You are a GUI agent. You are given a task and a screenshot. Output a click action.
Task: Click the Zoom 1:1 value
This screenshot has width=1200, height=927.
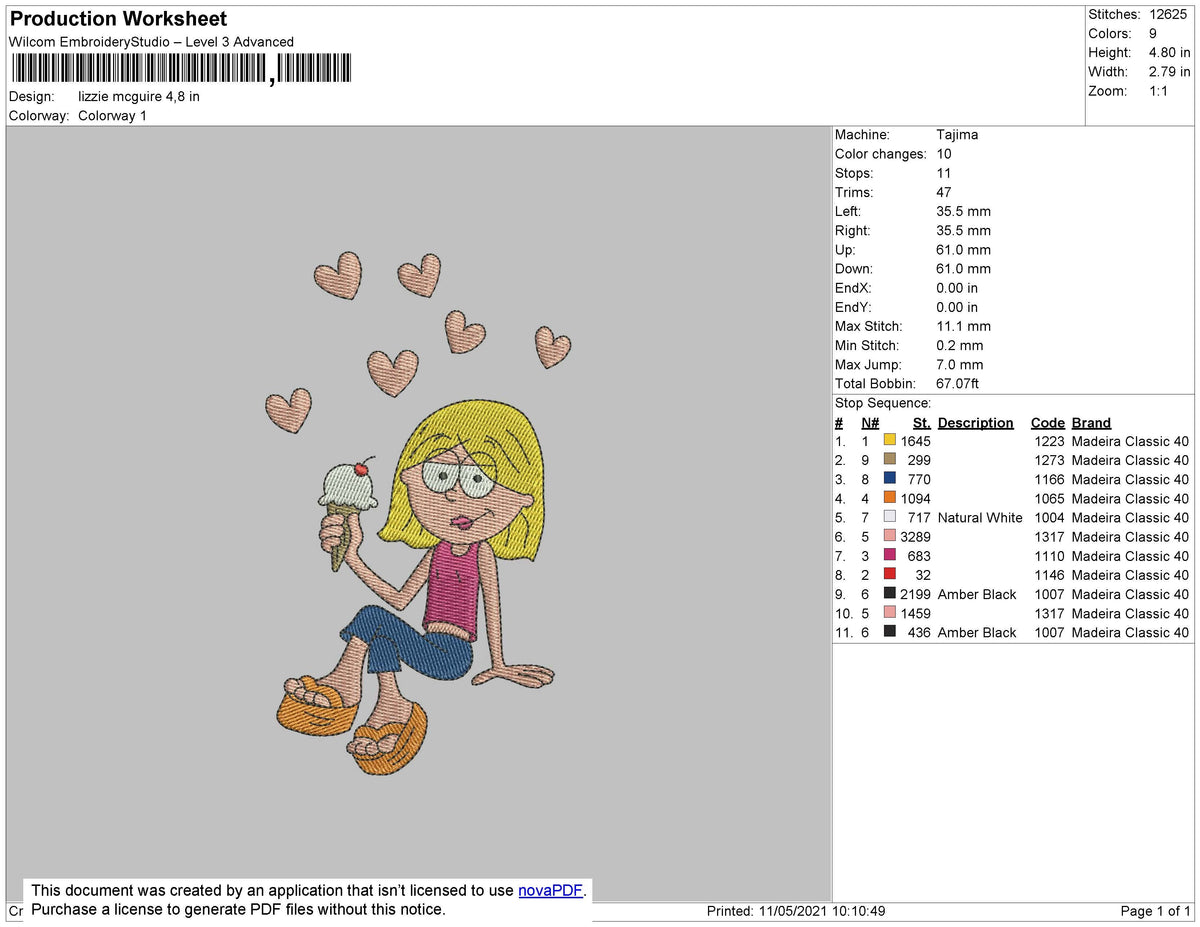pyautogui.click(x=1161, y=90)
